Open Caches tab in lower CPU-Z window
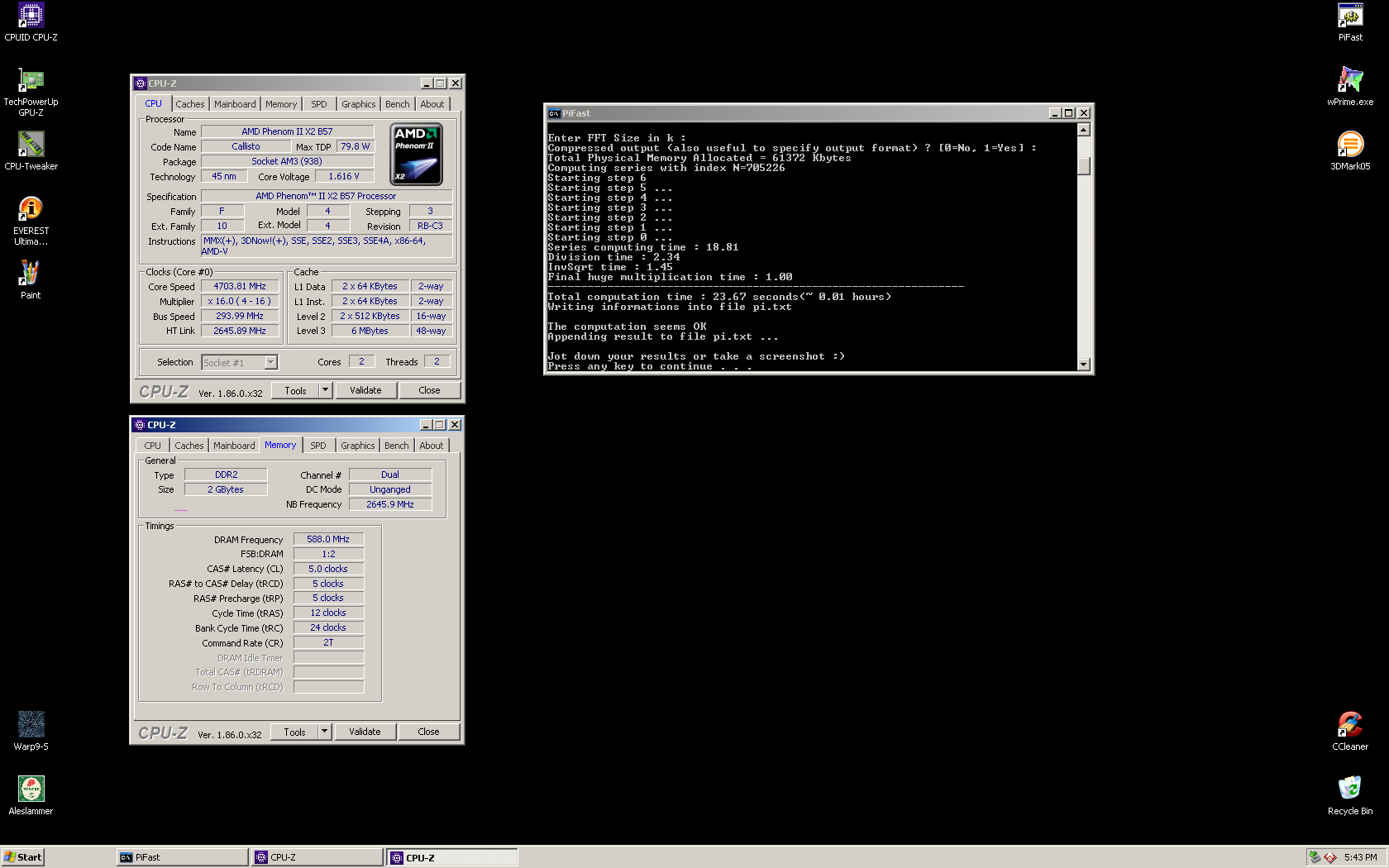Image resolution: width=1389 pixels, height=868 pixels. 189,446
